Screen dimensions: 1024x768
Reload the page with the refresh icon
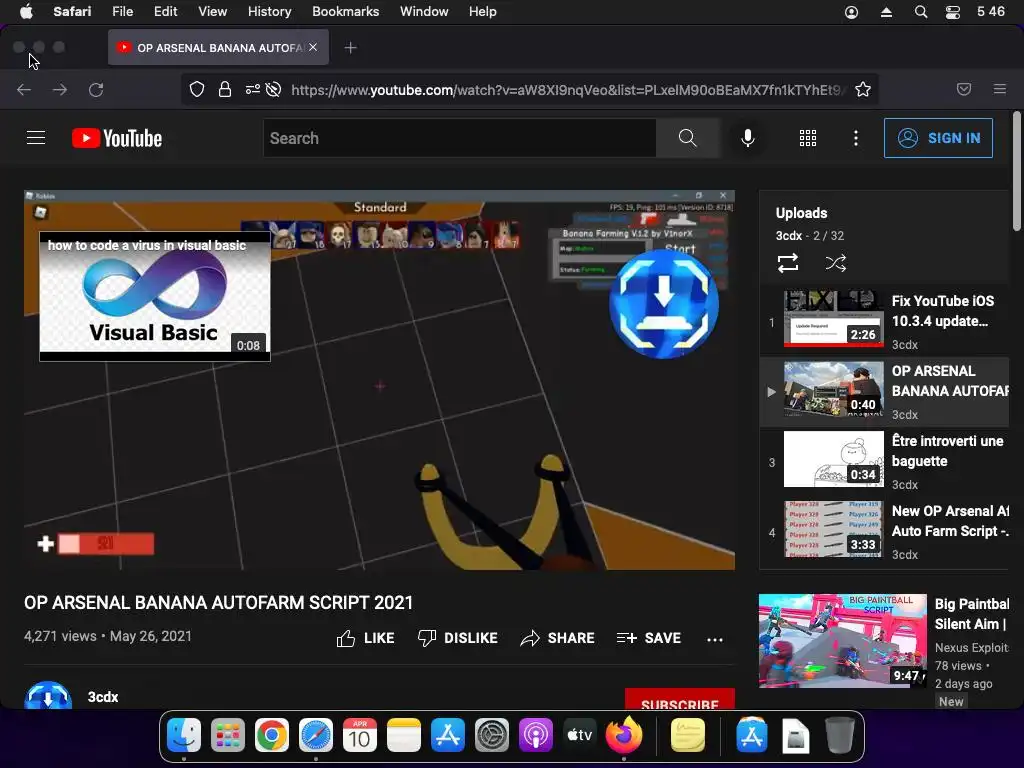coord(96,89)
